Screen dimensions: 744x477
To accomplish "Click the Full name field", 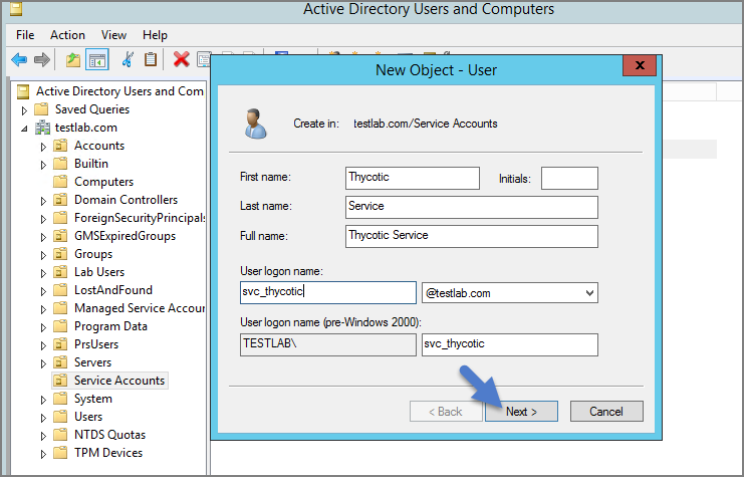I will (472, 236).
